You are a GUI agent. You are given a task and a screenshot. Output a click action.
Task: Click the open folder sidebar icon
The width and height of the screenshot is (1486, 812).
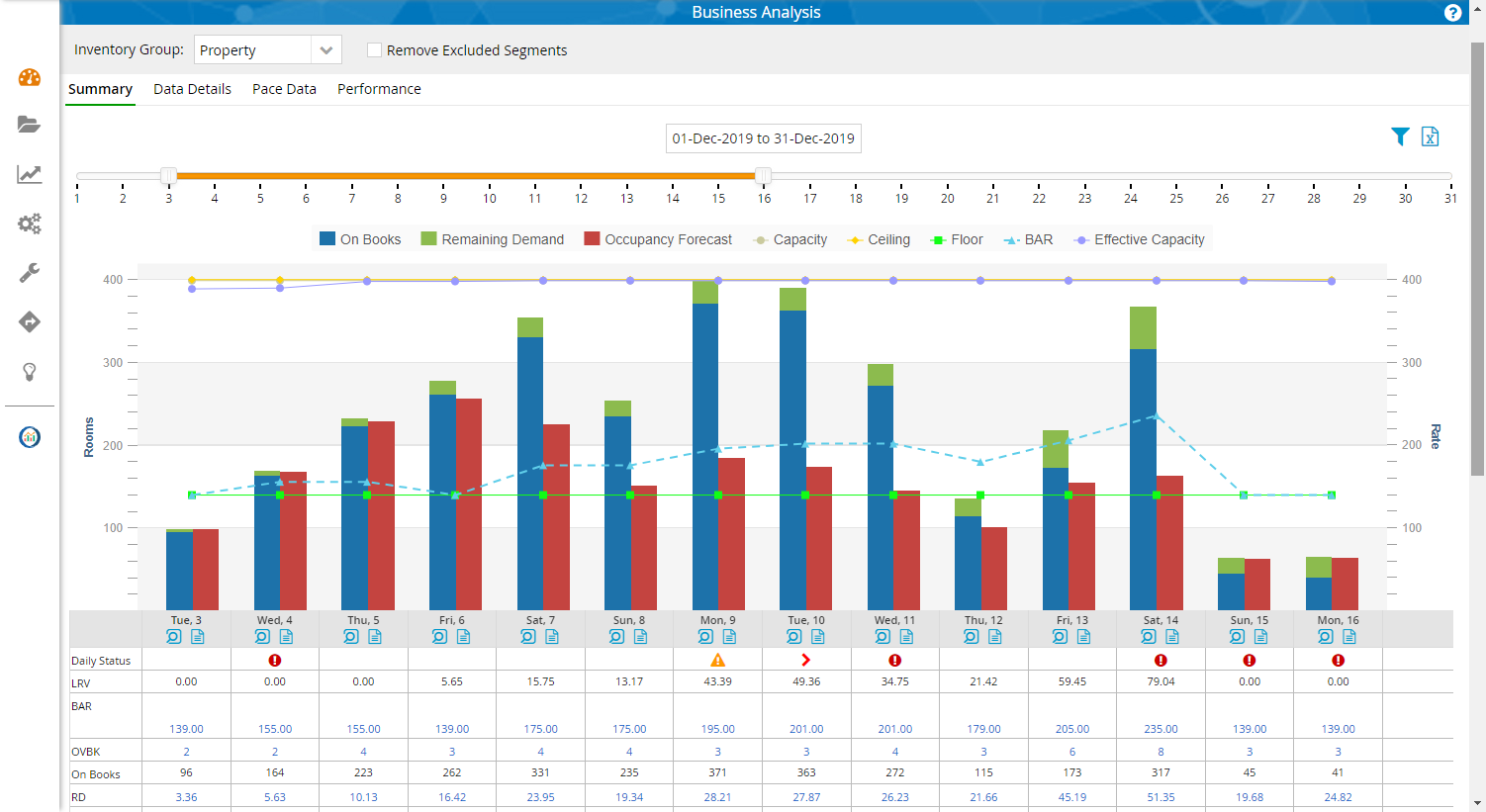point(30,125)
